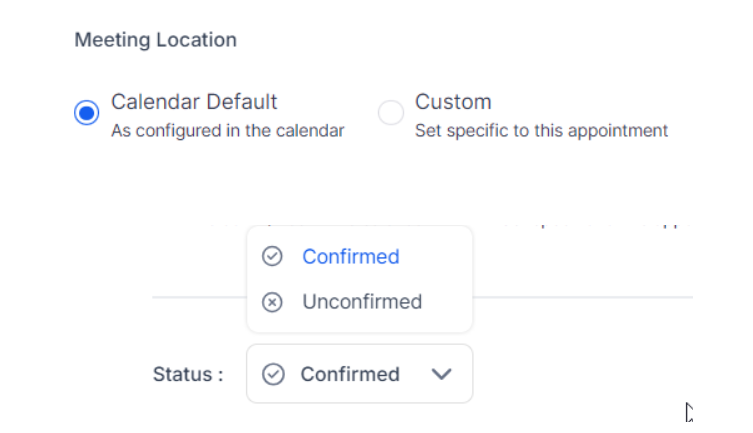Click "Set specific to this appointment" description
This screenshot has height=433, width=753.
541,130
